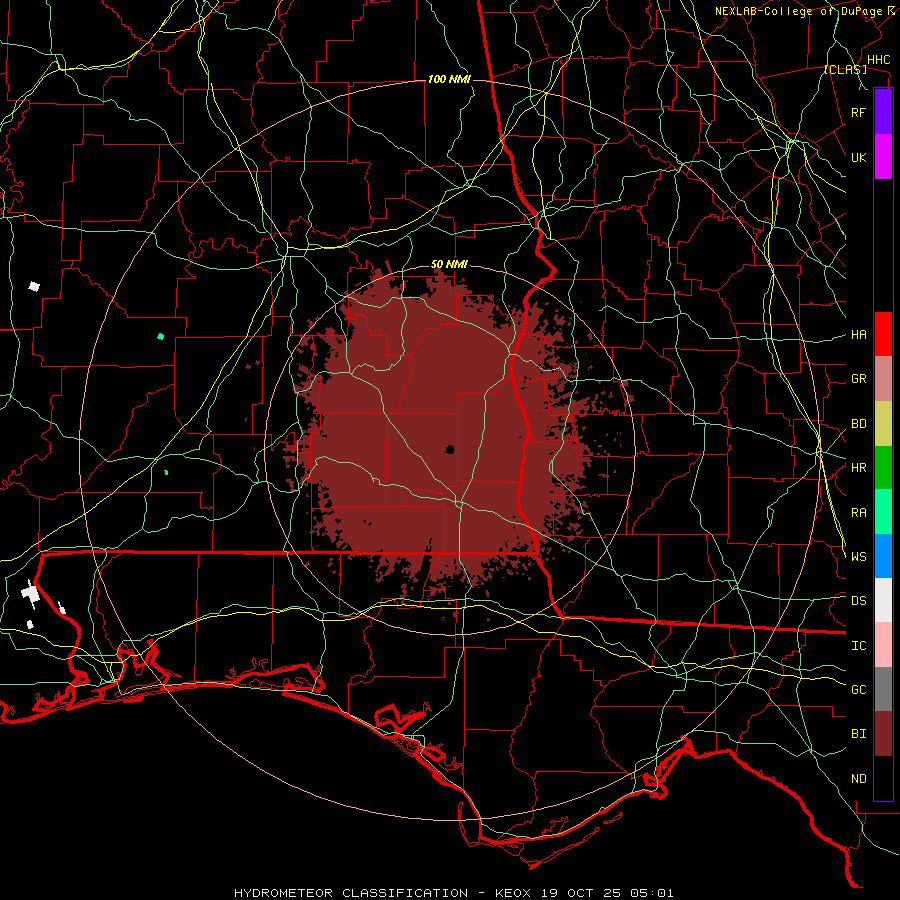This screenshot has width=900, height=900.
Task: Click the RA light-green legend swatch
Action: 883,512
